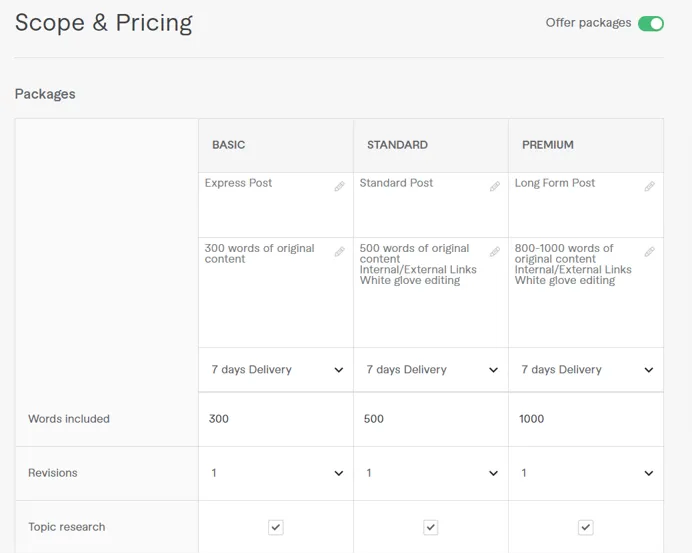Edit the Express Post title pencil icon
Image resolution: width=692 pixels, height=553 pixels.
tap(339, 186)
